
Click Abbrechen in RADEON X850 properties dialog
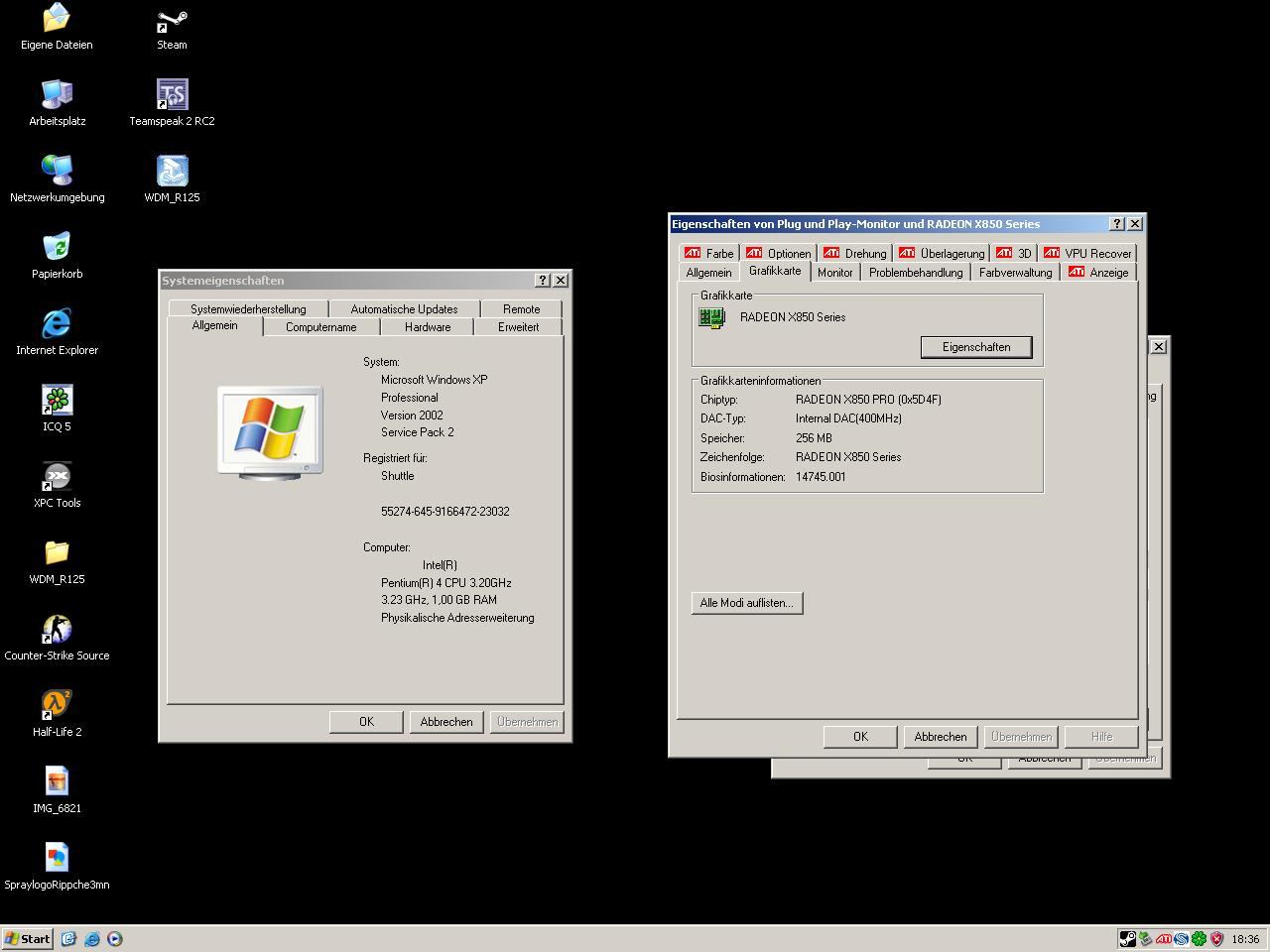(941, 737)
